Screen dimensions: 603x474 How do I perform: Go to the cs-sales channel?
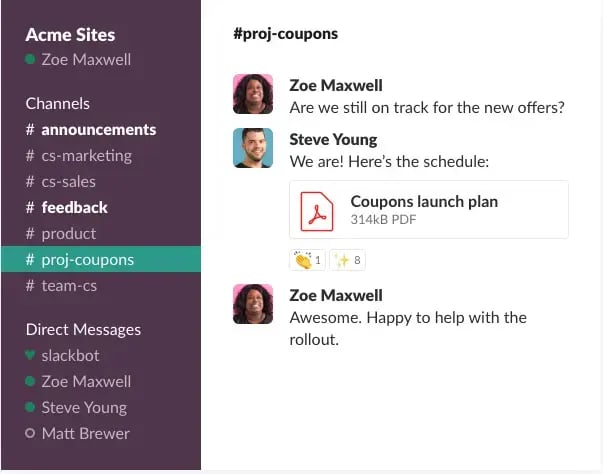tap(68, 181)
